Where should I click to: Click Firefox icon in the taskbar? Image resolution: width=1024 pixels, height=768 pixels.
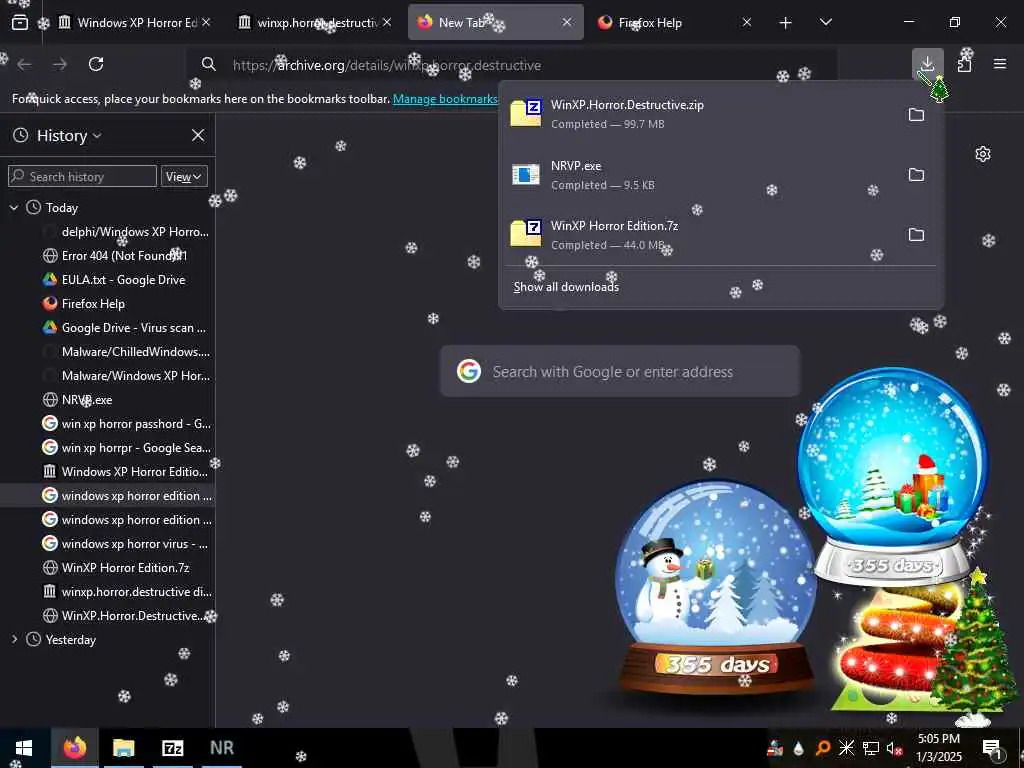(75, 748)
